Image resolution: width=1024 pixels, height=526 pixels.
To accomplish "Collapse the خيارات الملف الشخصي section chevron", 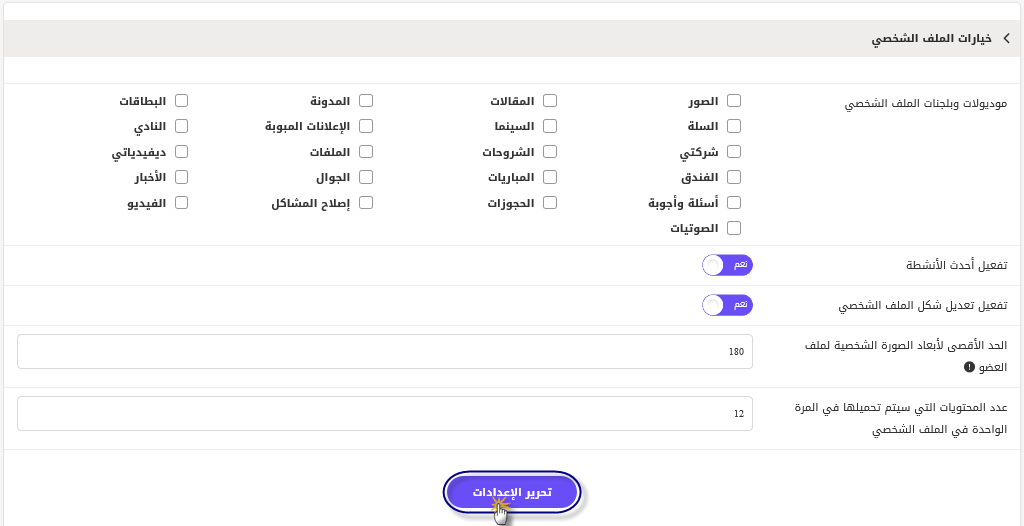I will coord(1006,39).
